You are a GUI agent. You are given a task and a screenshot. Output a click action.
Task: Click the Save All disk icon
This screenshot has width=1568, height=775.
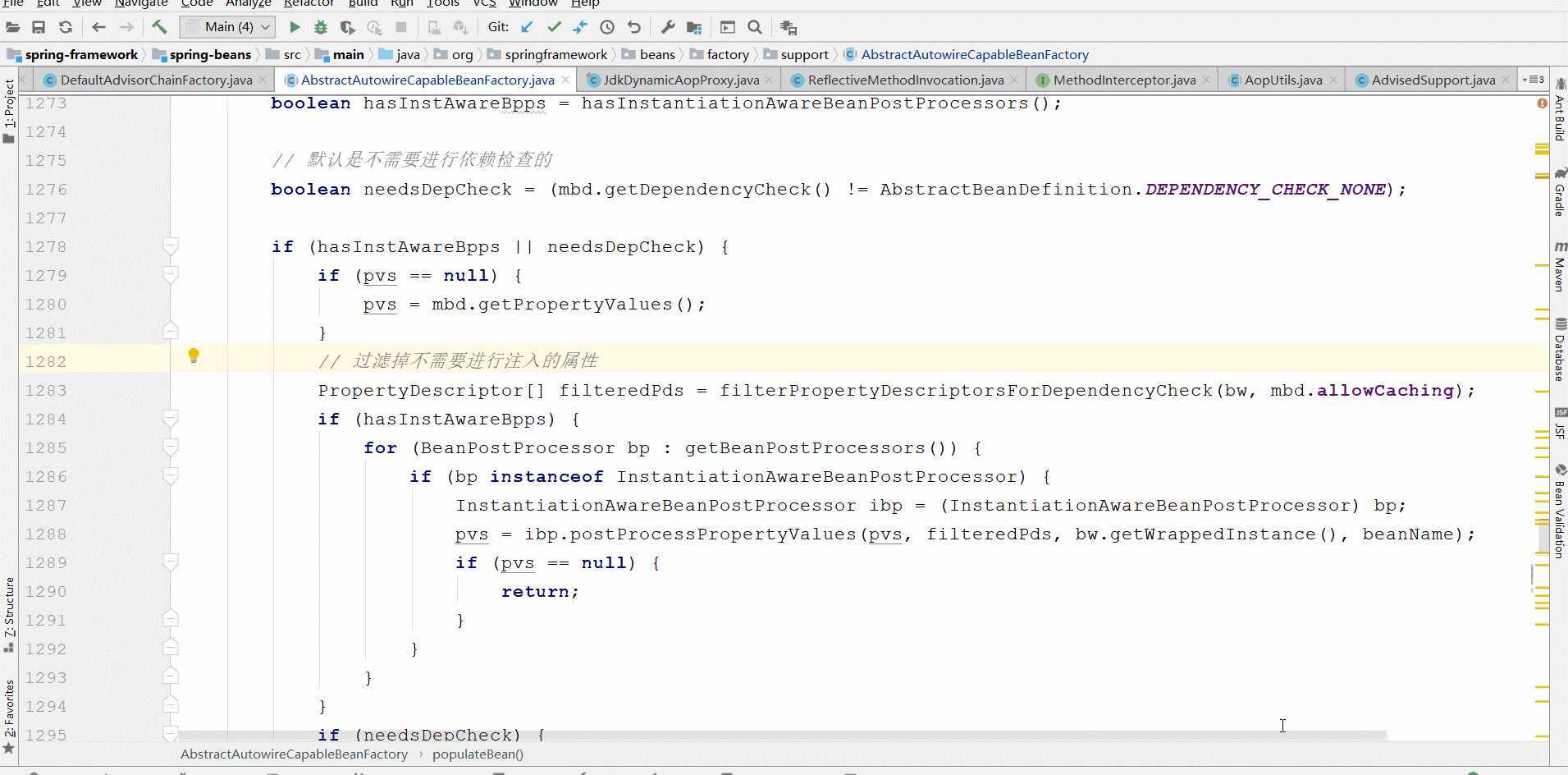39,27
